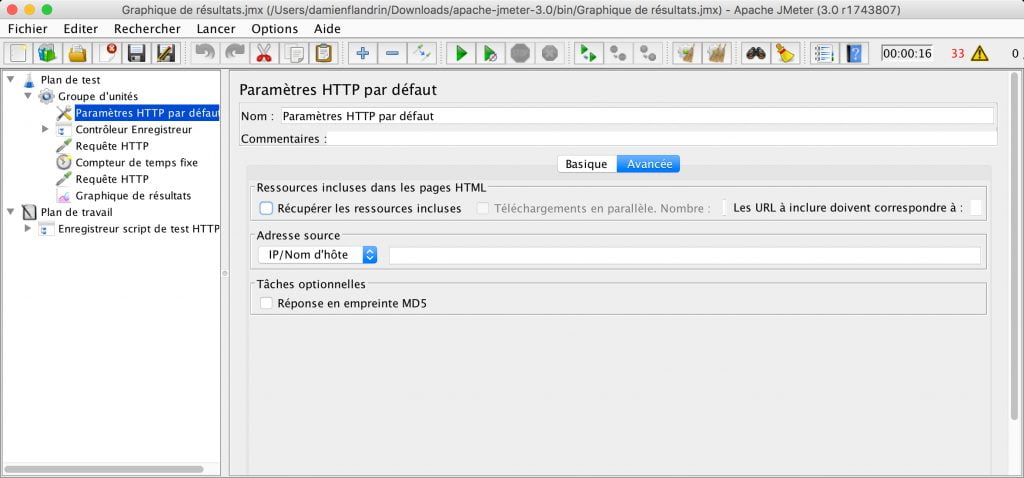This screenshot has height=478, width=1024.
Task: Toggle Téléchargements en parallèle checkbox
Action: point(483,208)
